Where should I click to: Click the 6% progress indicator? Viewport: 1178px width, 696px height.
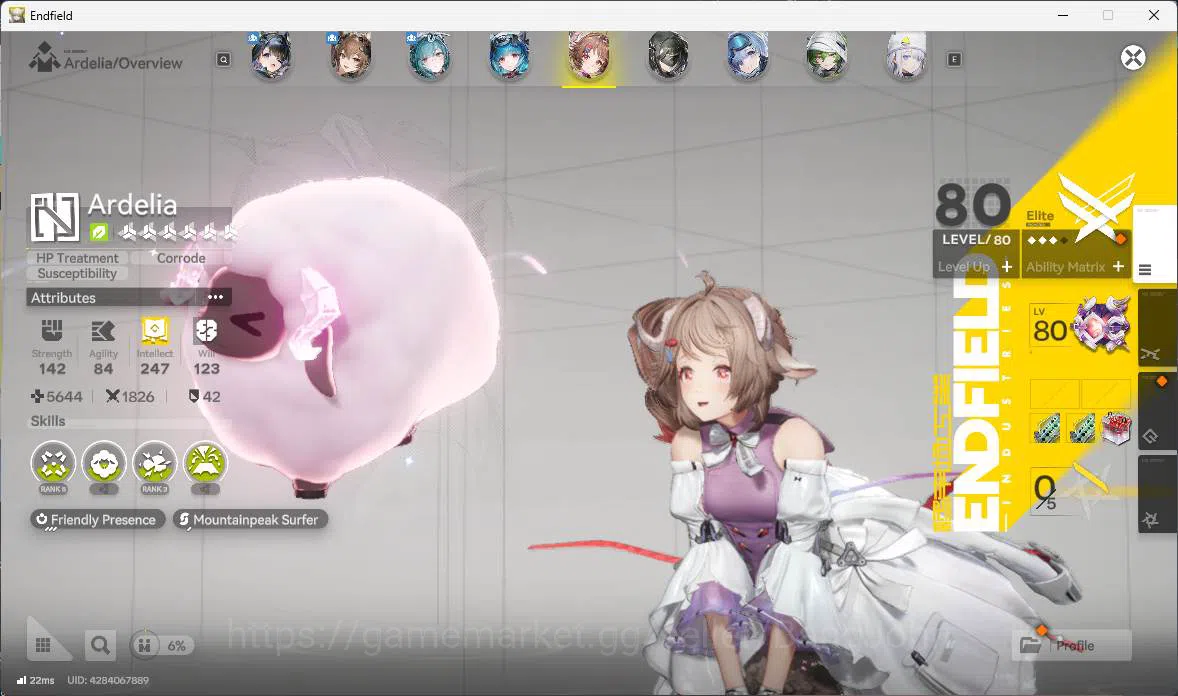point(162,645)
